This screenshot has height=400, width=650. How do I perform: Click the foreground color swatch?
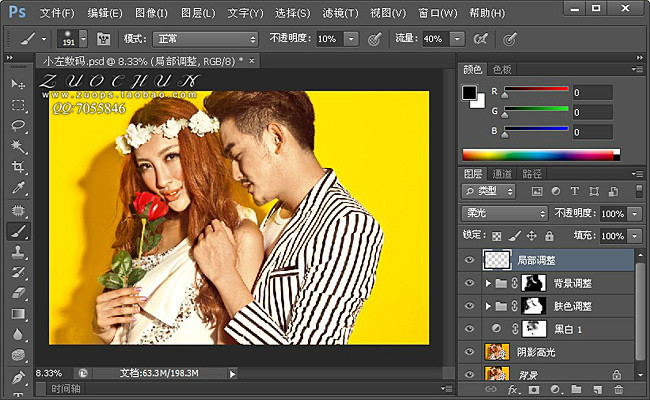pyautogui.click(x=469, y=92)
